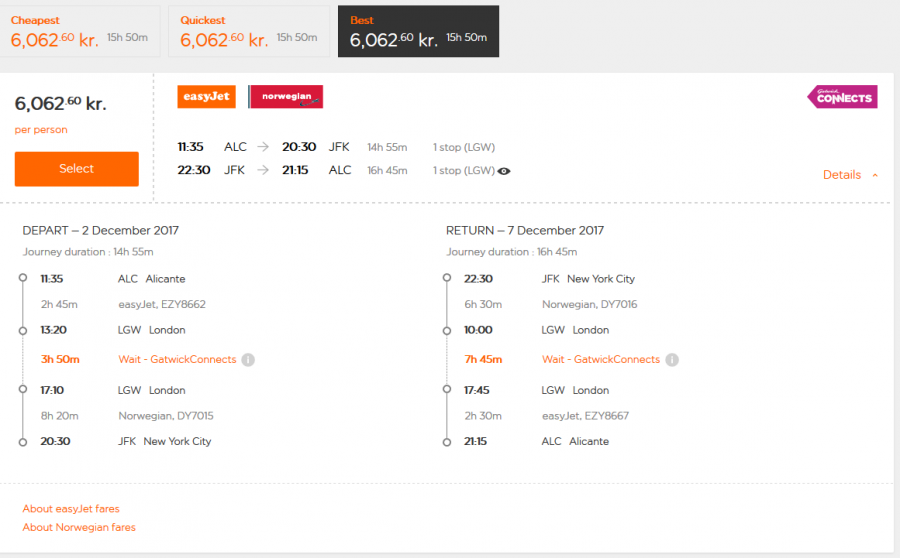The image size is (900, 558).
Task: Click return Wait - GatwickConnects text
Action: point(601,360)
